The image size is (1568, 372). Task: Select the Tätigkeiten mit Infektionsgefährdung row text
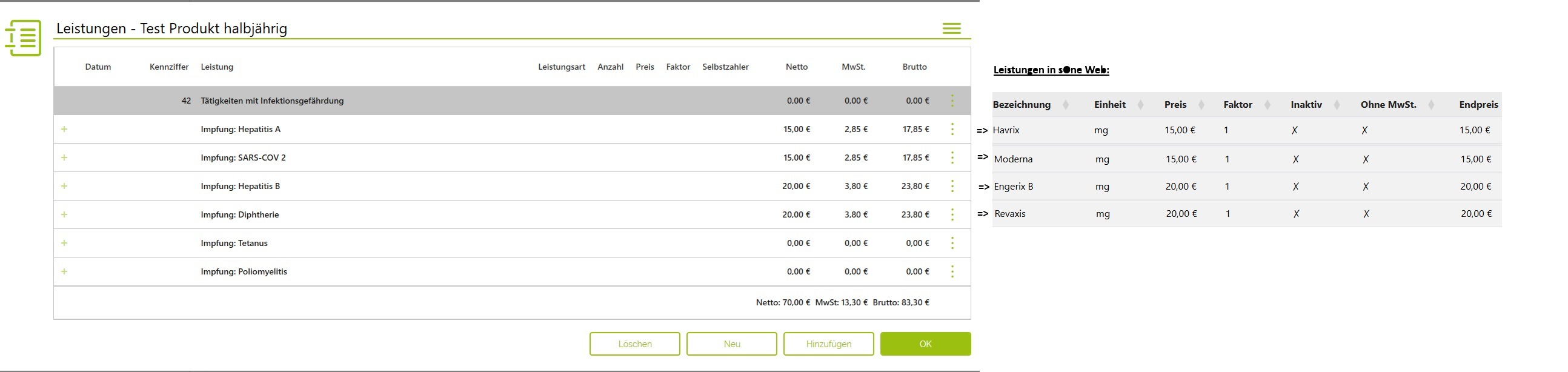click(272, 101)
